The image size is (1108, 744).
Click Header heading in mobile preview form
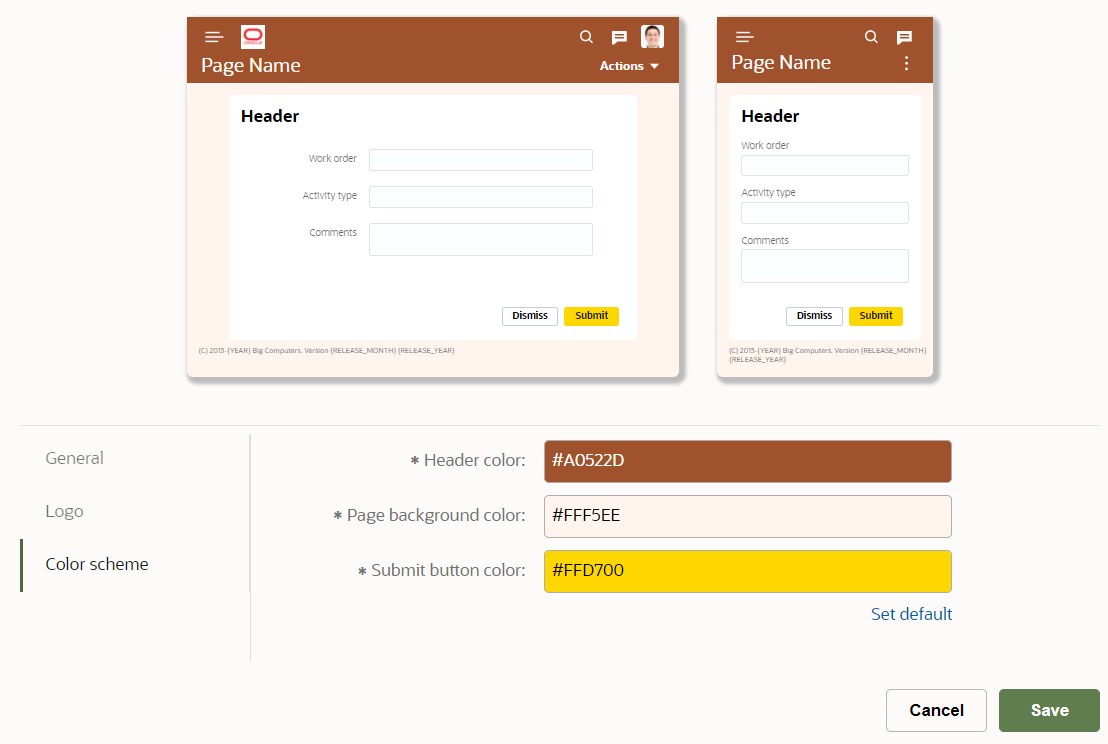770,116
